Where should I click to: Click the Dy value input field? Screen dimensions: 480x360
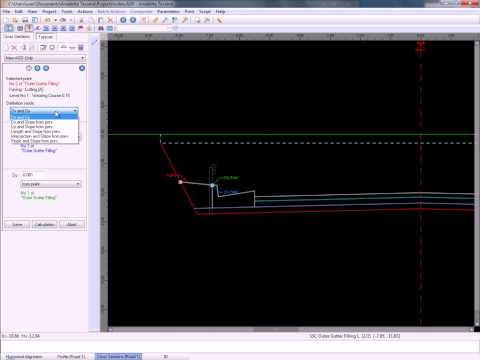point(50,175)
